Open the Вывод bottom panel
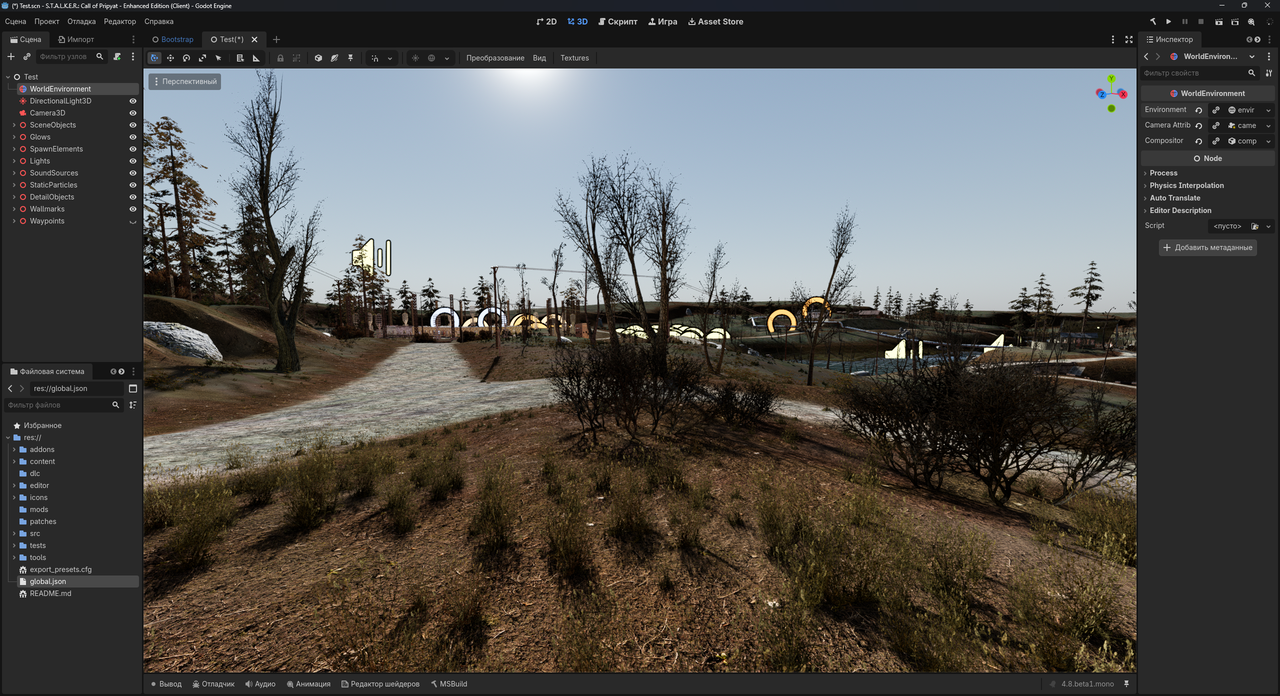Screen dimensions: 1280x696 coord(166,684)
